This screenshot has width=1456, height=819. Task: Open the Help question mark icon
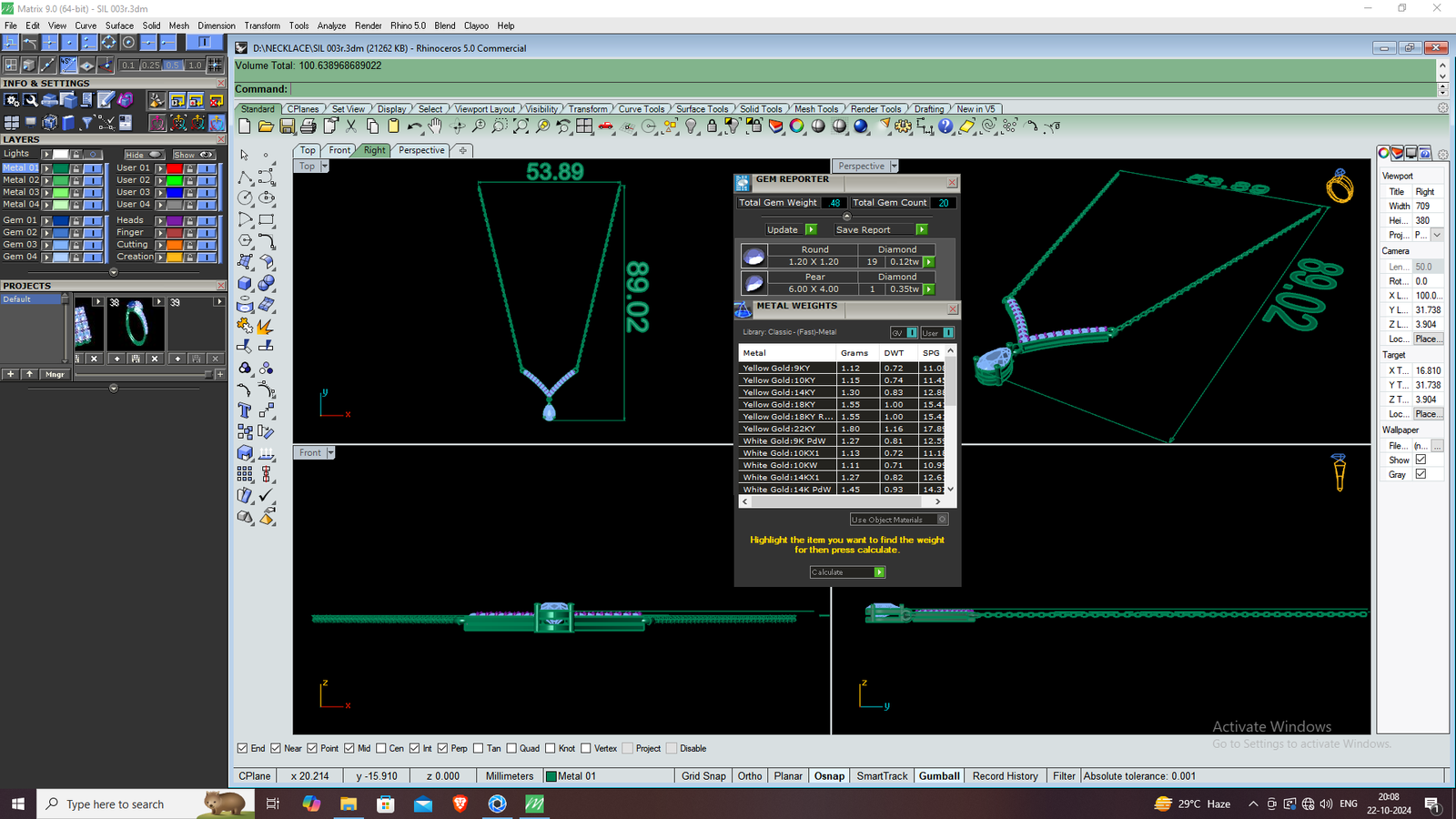tap(946, 126)
